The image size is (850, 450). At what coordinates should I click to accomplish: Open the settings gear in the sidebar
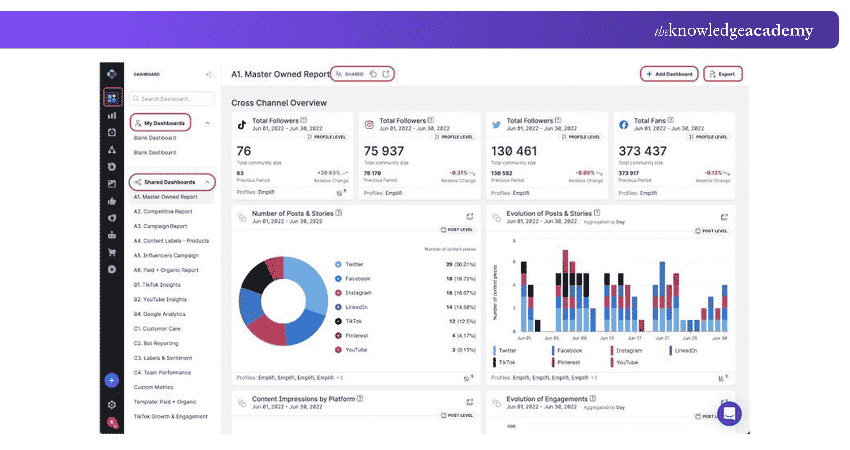pyautogui.click(x=112, y=404)
